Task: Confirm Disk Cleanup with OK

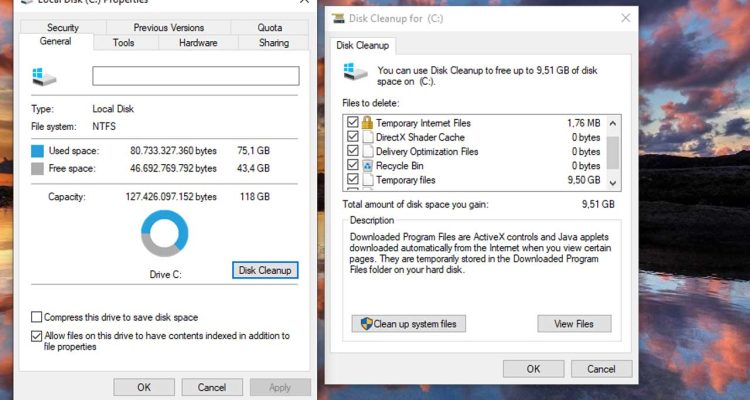Action: tap(533, 369)
